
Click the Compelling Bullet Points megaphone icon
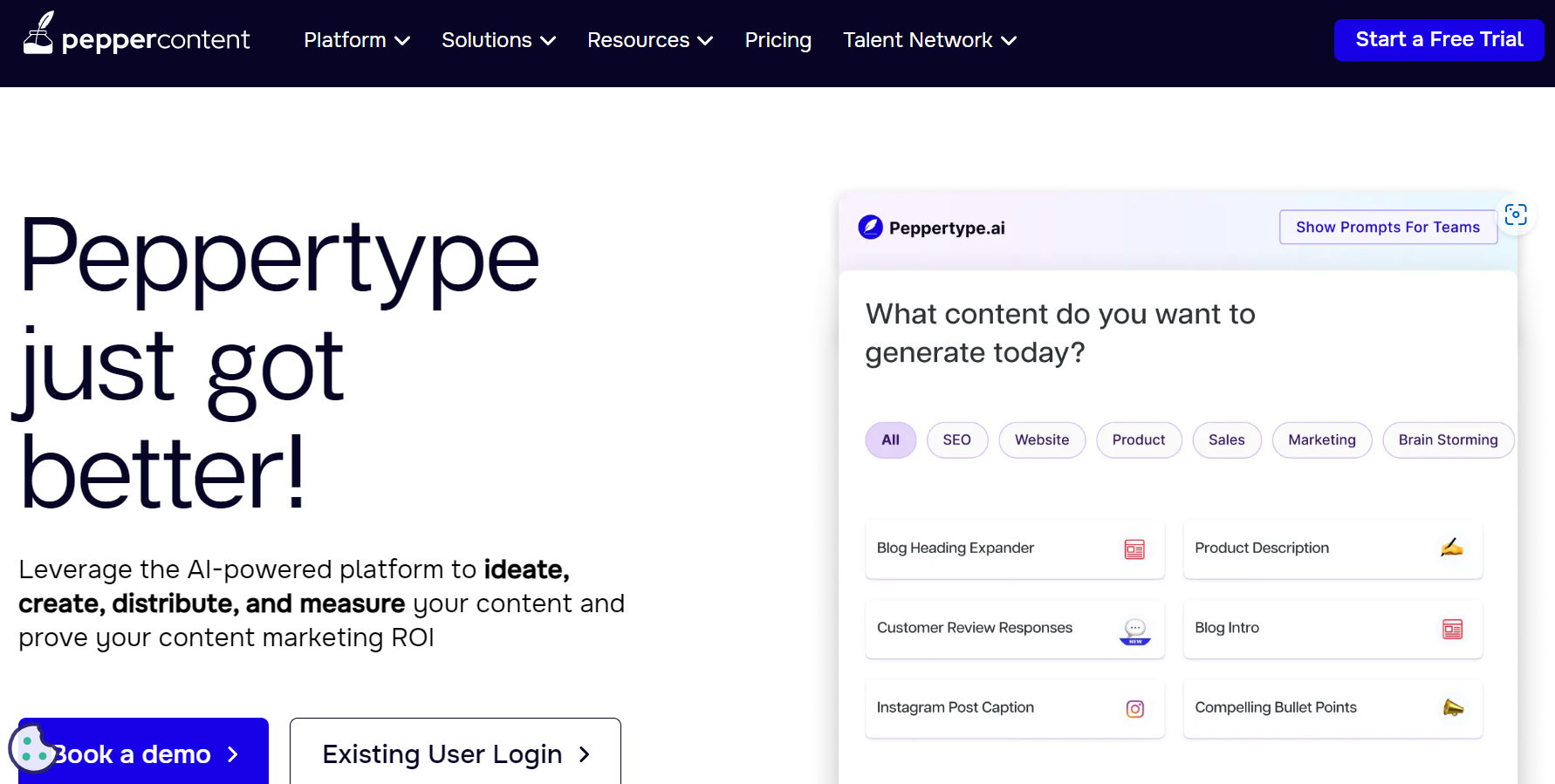pyautogui.click(x=1453, y=707)
